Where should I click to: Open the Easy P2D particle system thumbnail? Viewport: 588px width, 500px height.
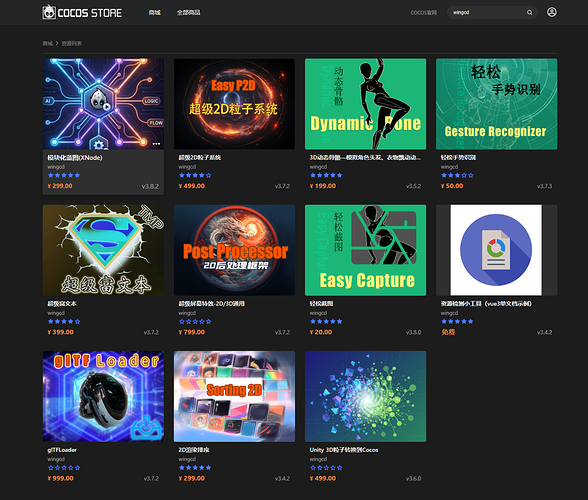point(234,104)
